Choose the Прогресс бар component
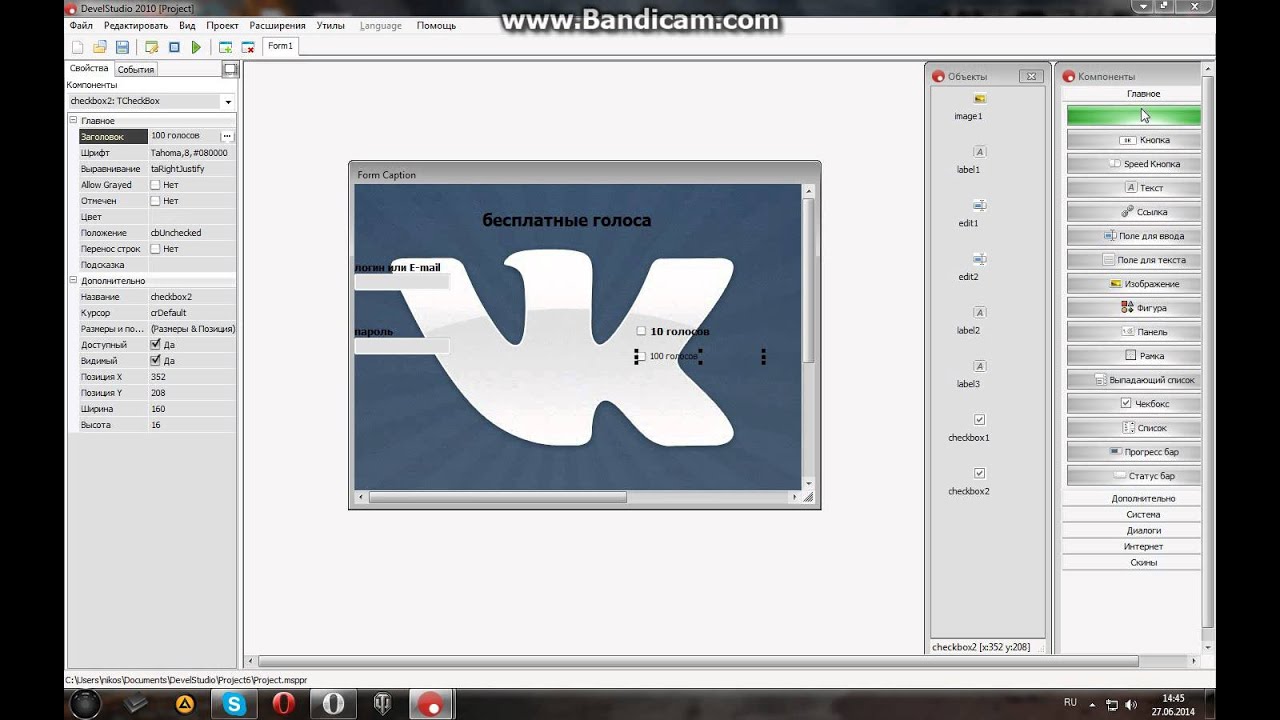1280x720 pixels. coord(1134,452)
